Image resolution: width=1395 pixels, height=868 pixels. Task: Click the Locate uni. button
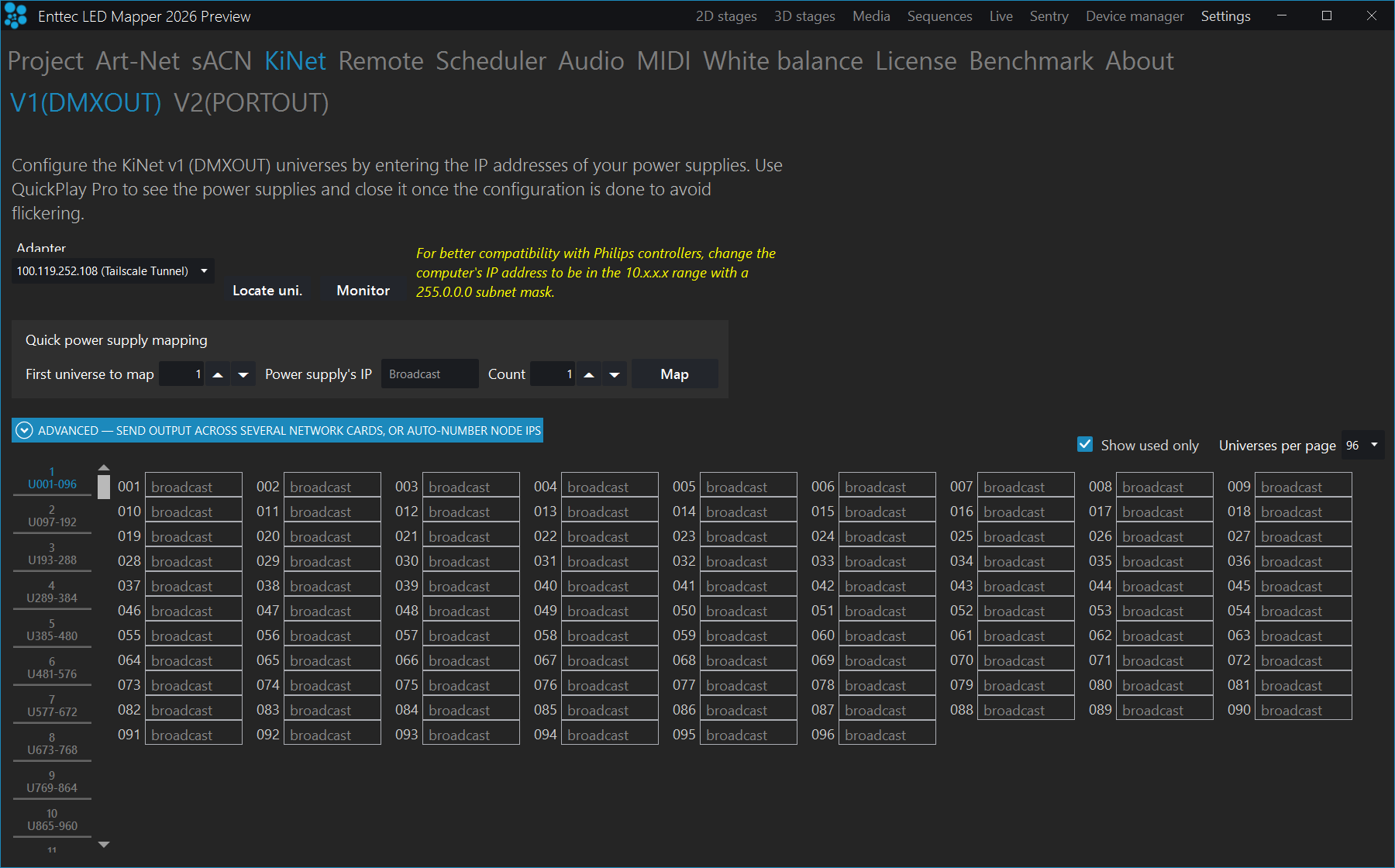267,291
